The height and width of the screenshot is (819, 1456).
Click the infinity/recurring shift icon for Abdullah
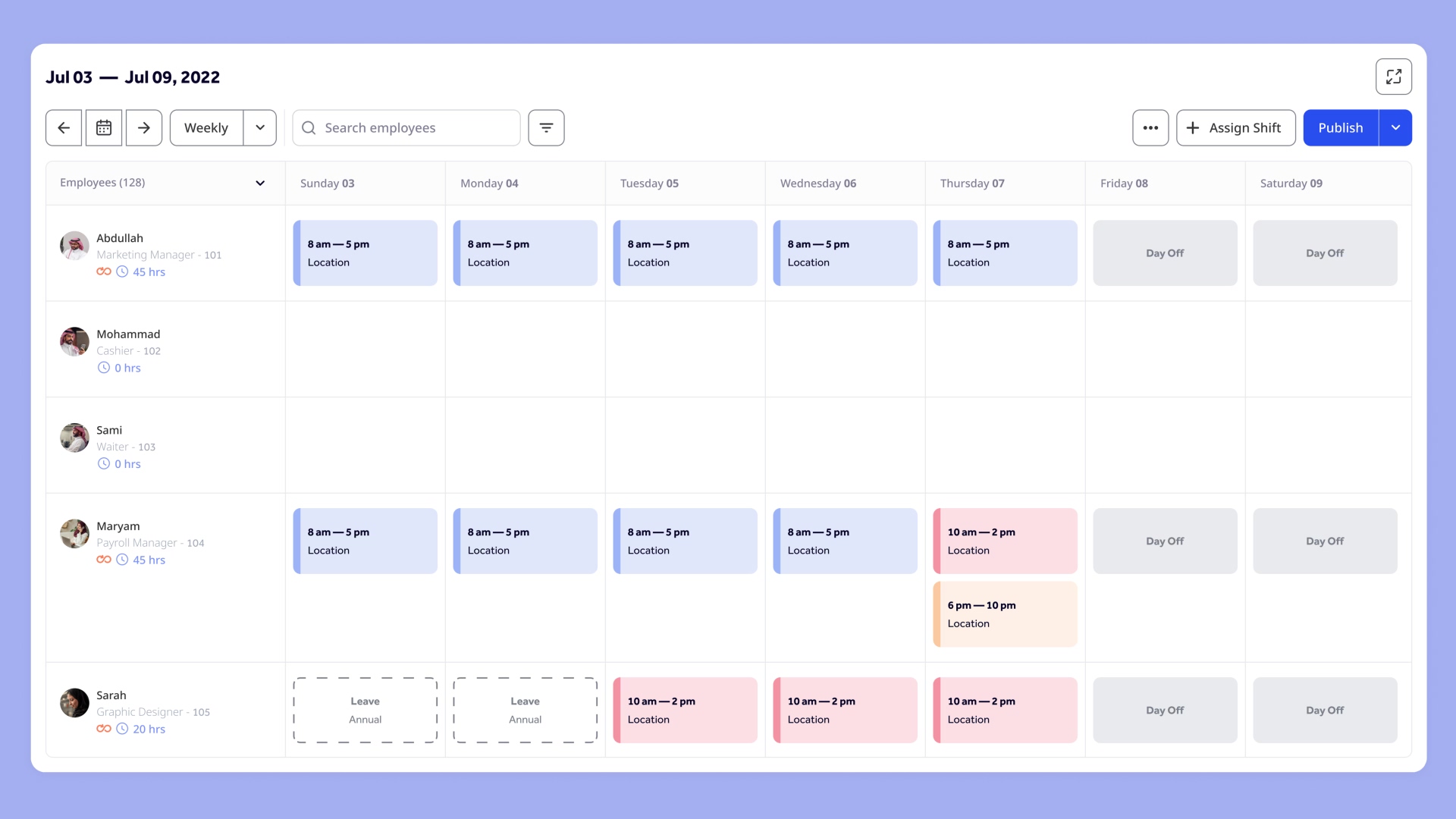coord(103,271)
